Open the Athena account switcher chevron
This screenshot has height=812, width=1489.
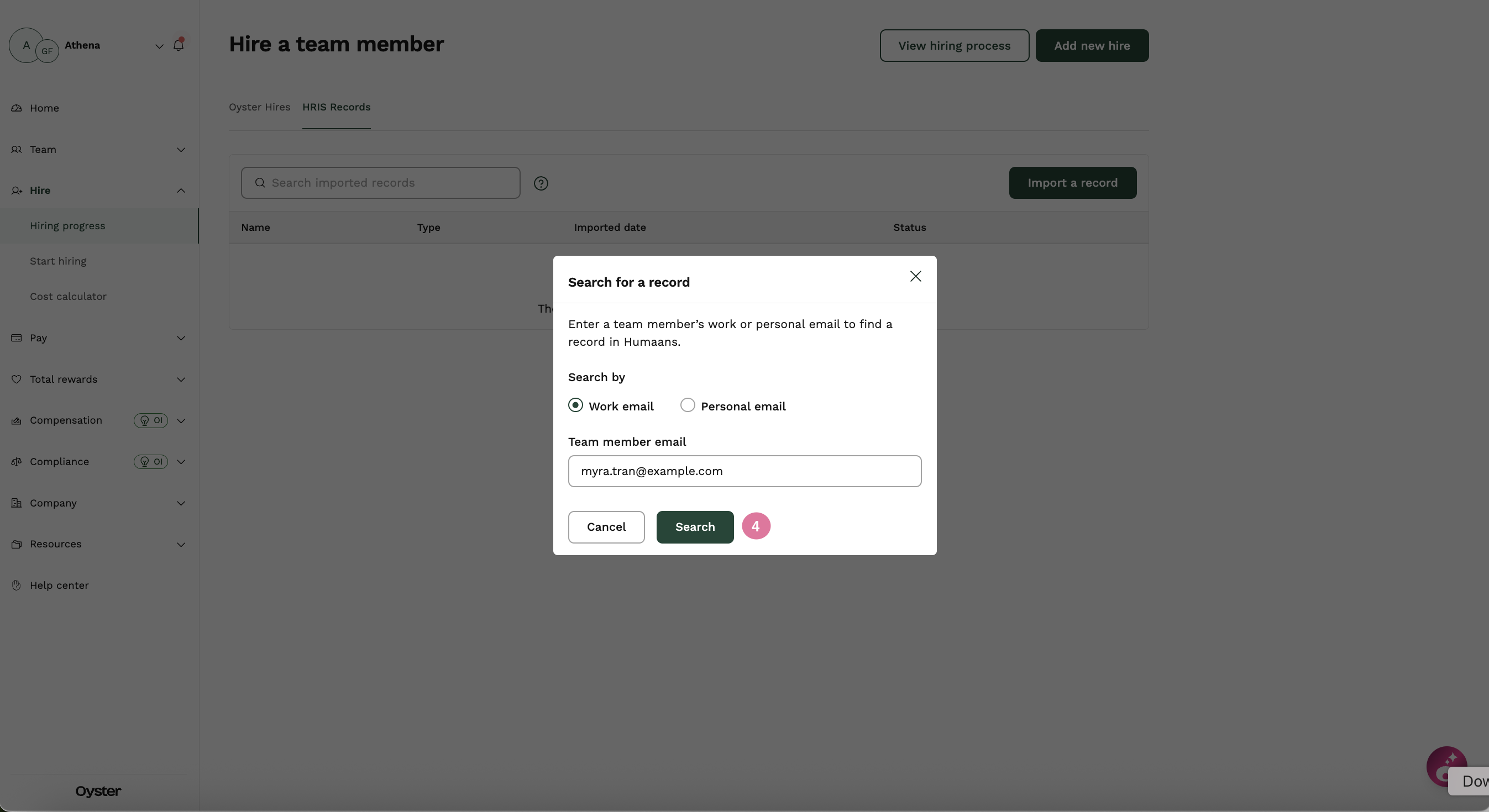(159, 46)
